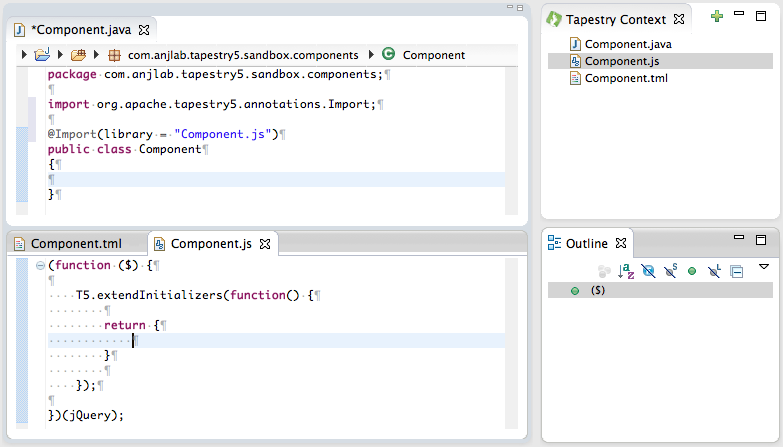Toggle Hide Fields in Outline
The width and height of the screenshot is (783, 447).
pos(648,271)
